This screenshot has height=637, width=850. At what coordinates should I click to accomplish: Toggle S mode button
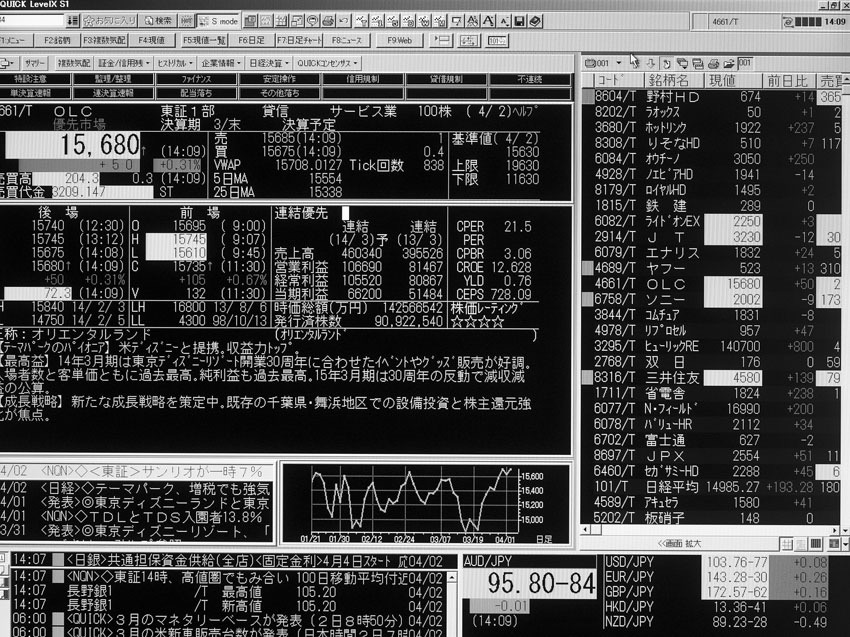[x=218, y=21]
